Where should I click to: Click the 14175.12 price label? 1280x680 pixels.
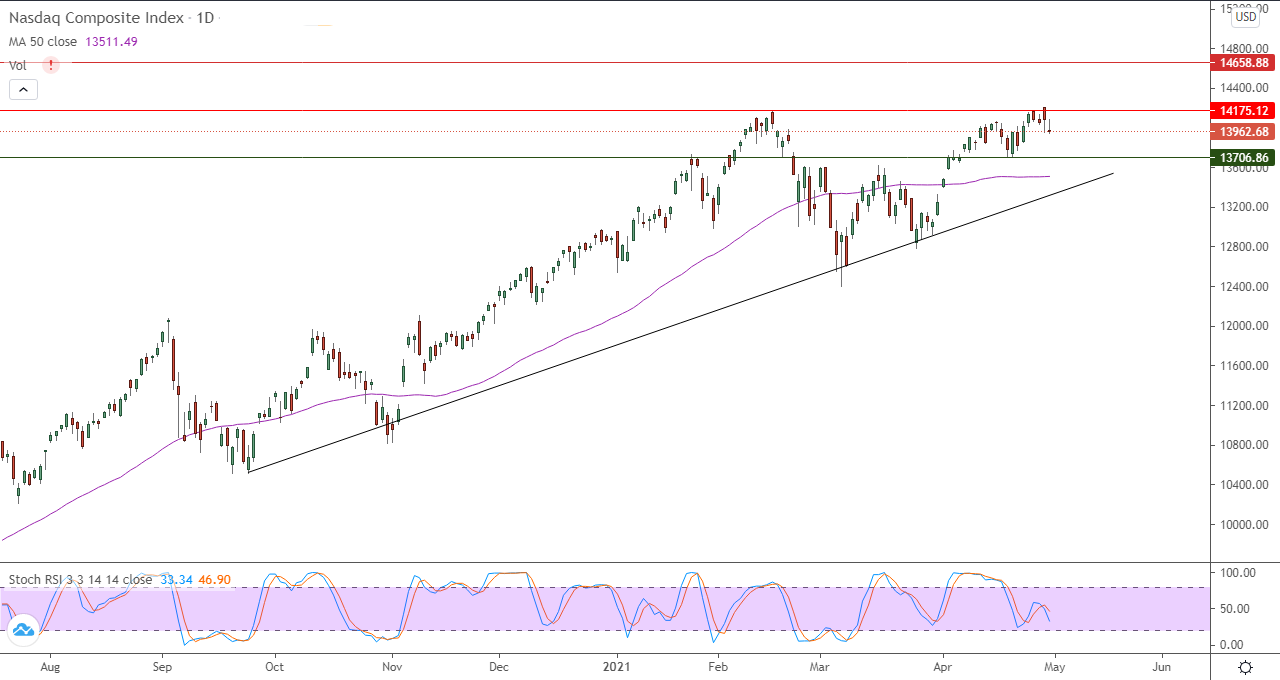(x=1244, y=111)
